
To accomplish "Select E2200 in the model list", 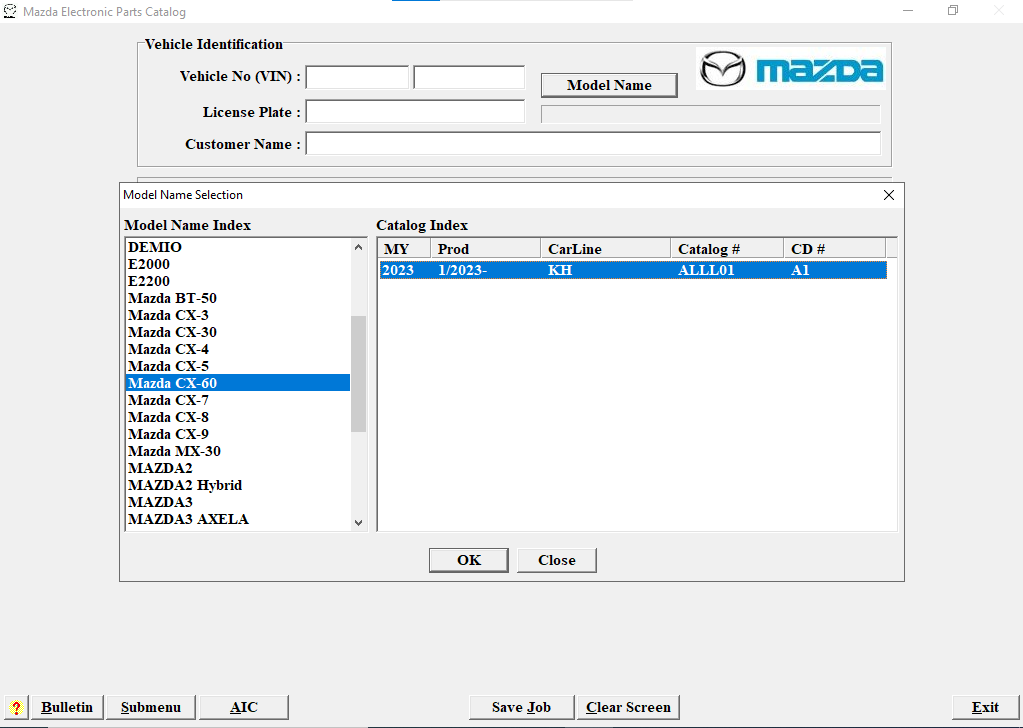I will point(237,281).
